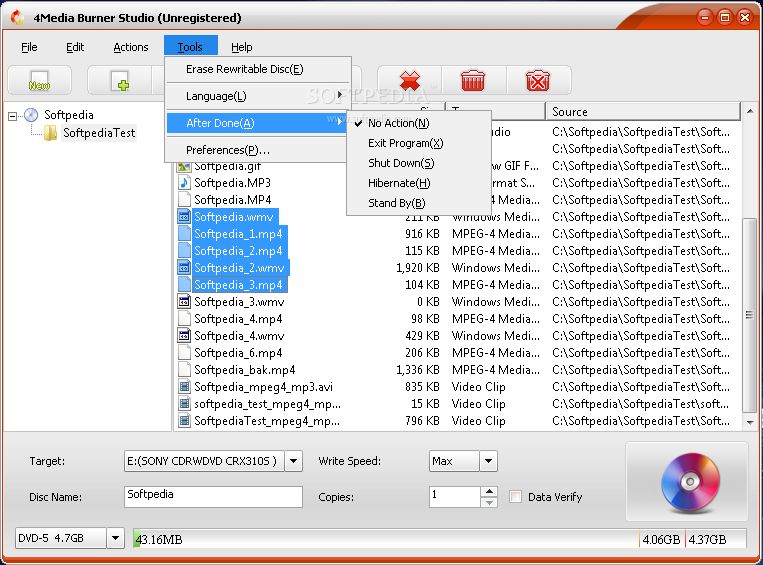Open the Edit menu
763x565 pixels.
[75, 47]
